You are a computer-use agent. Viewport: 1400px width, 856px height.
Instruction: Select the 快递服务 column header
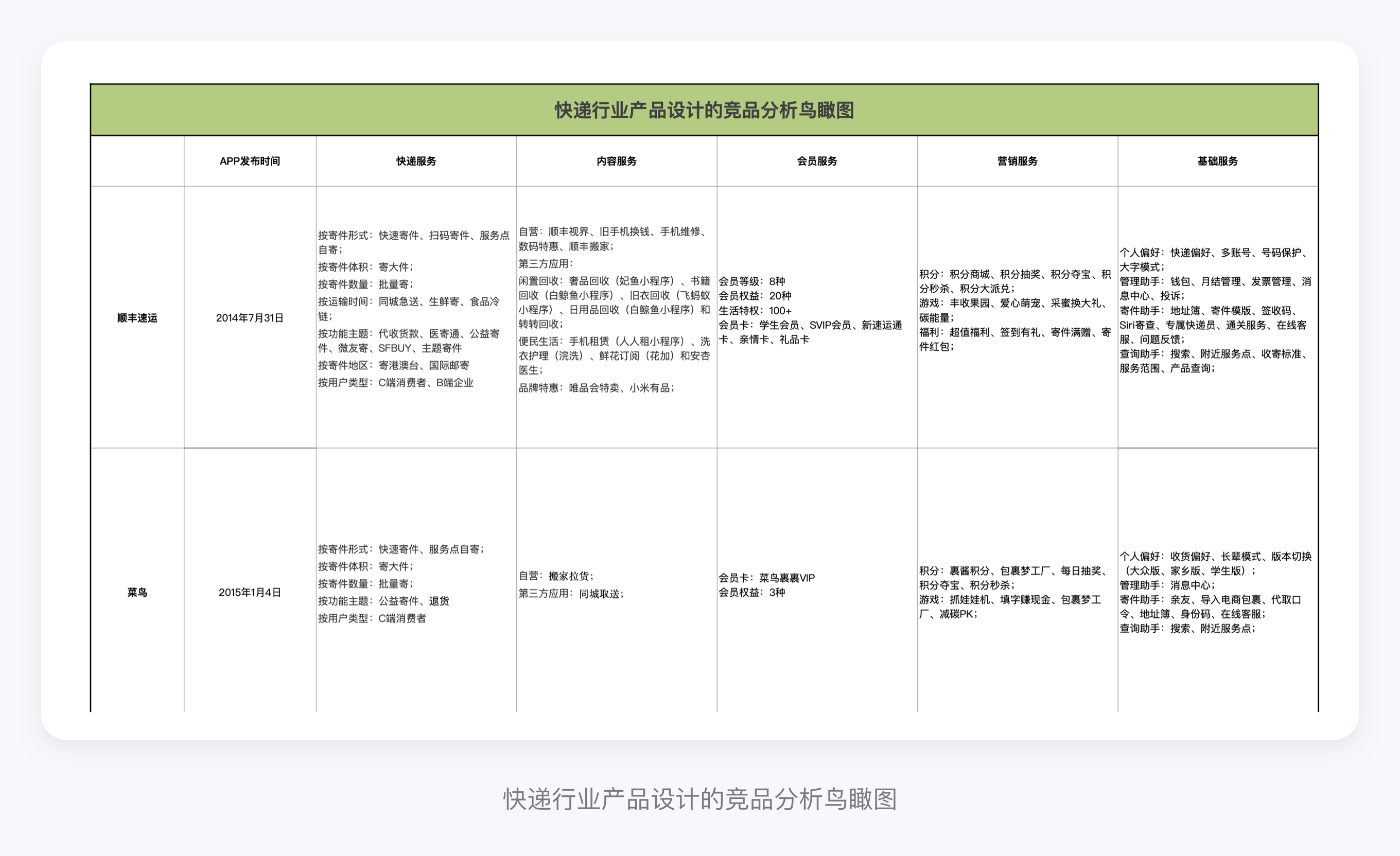tap(415, 160)
